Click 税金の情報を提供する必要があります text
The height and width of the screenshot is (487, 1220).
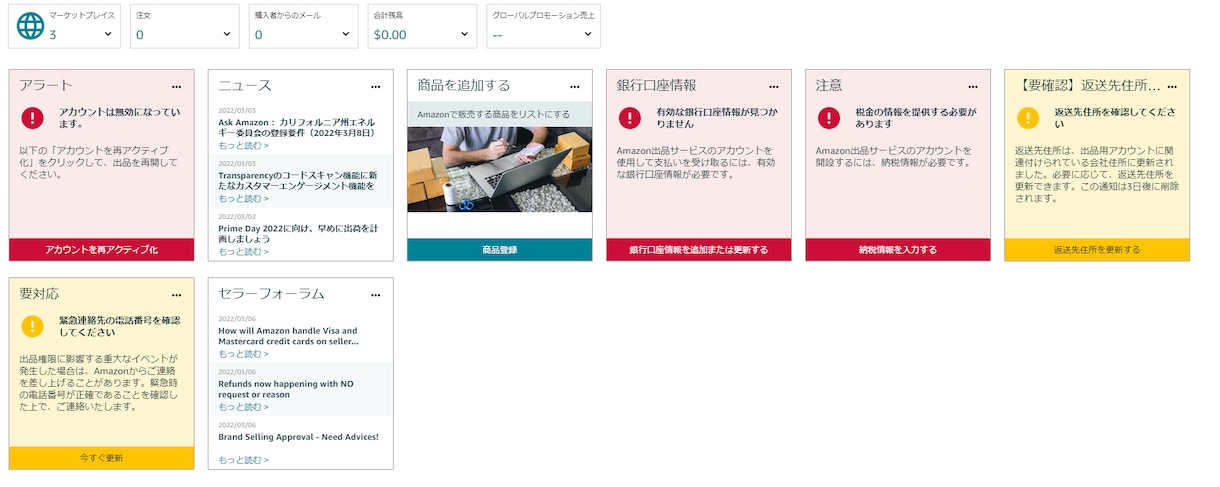pos(915,118)
